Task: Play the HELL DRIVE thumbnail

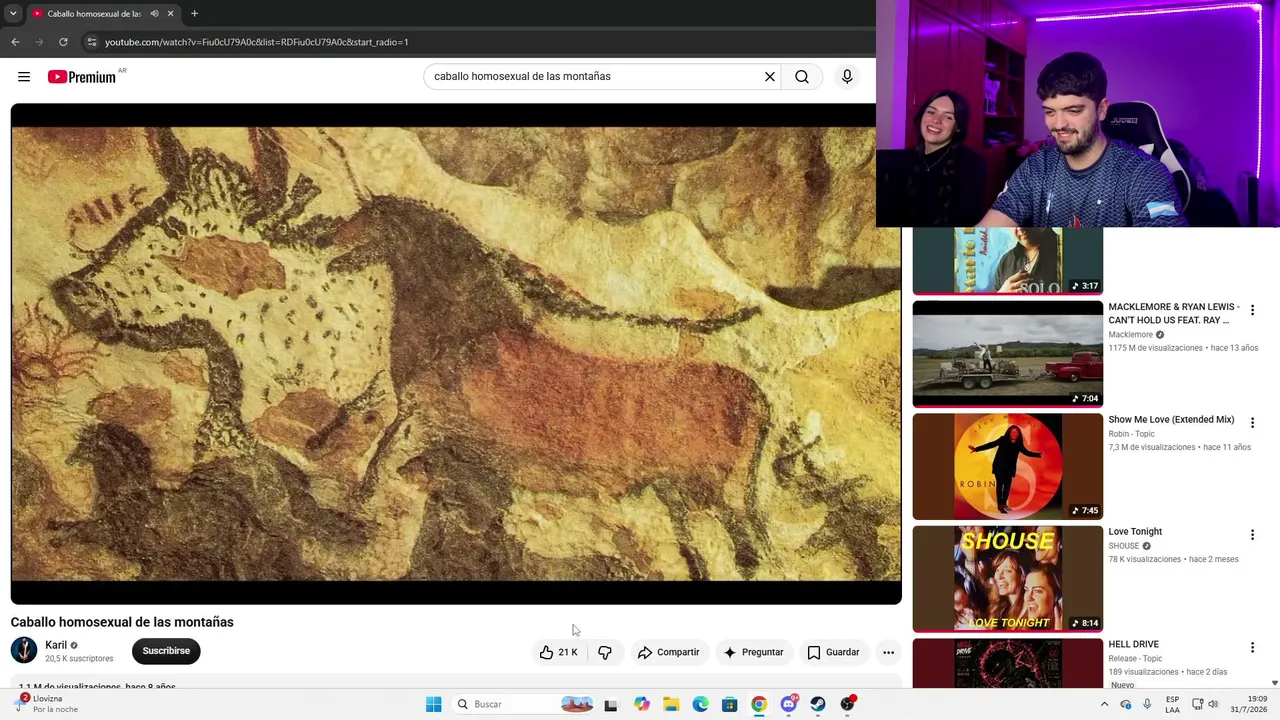Action: point(1007,663)
